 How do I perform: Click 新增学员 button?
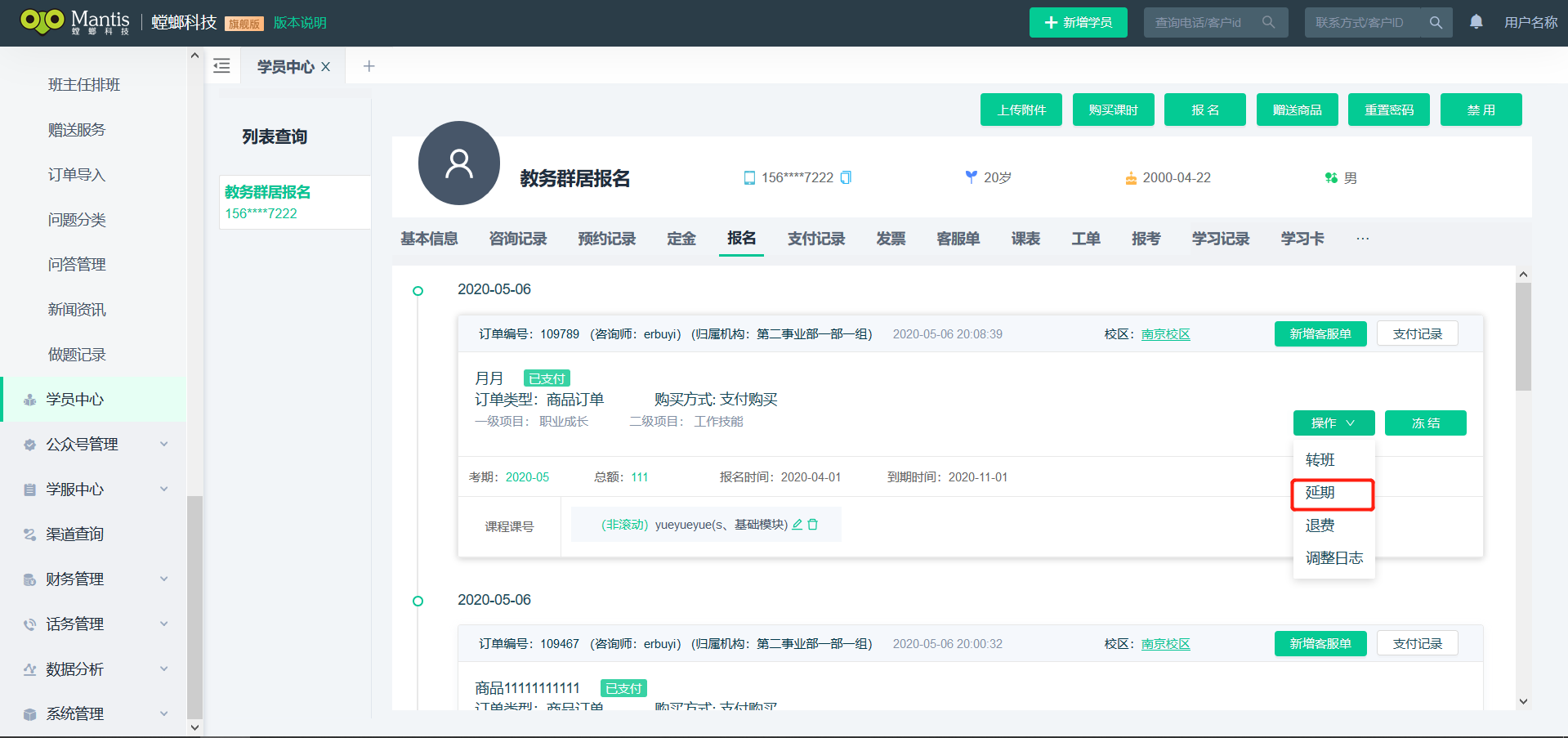1078,22
